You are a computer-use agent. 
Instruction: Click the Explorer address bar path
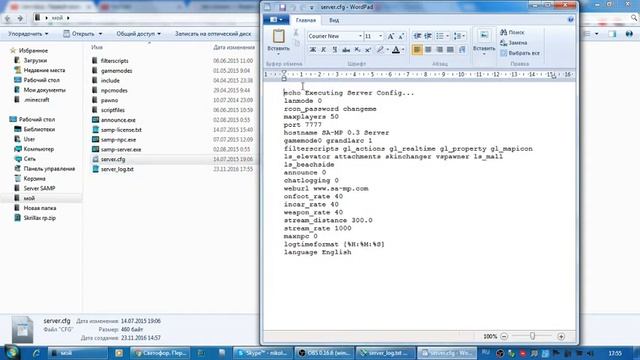point(57,18)
